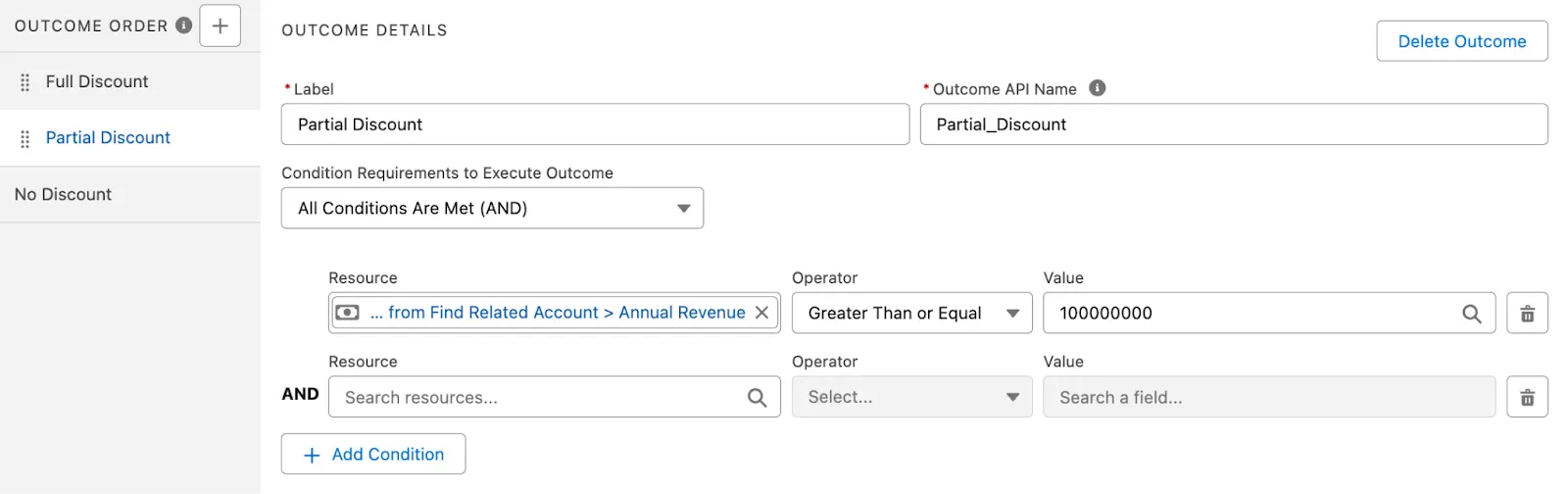The width and height of the screenshot is (1568, 494).
Task: Click the add outcome plus icon
Action: pos(220,26)
